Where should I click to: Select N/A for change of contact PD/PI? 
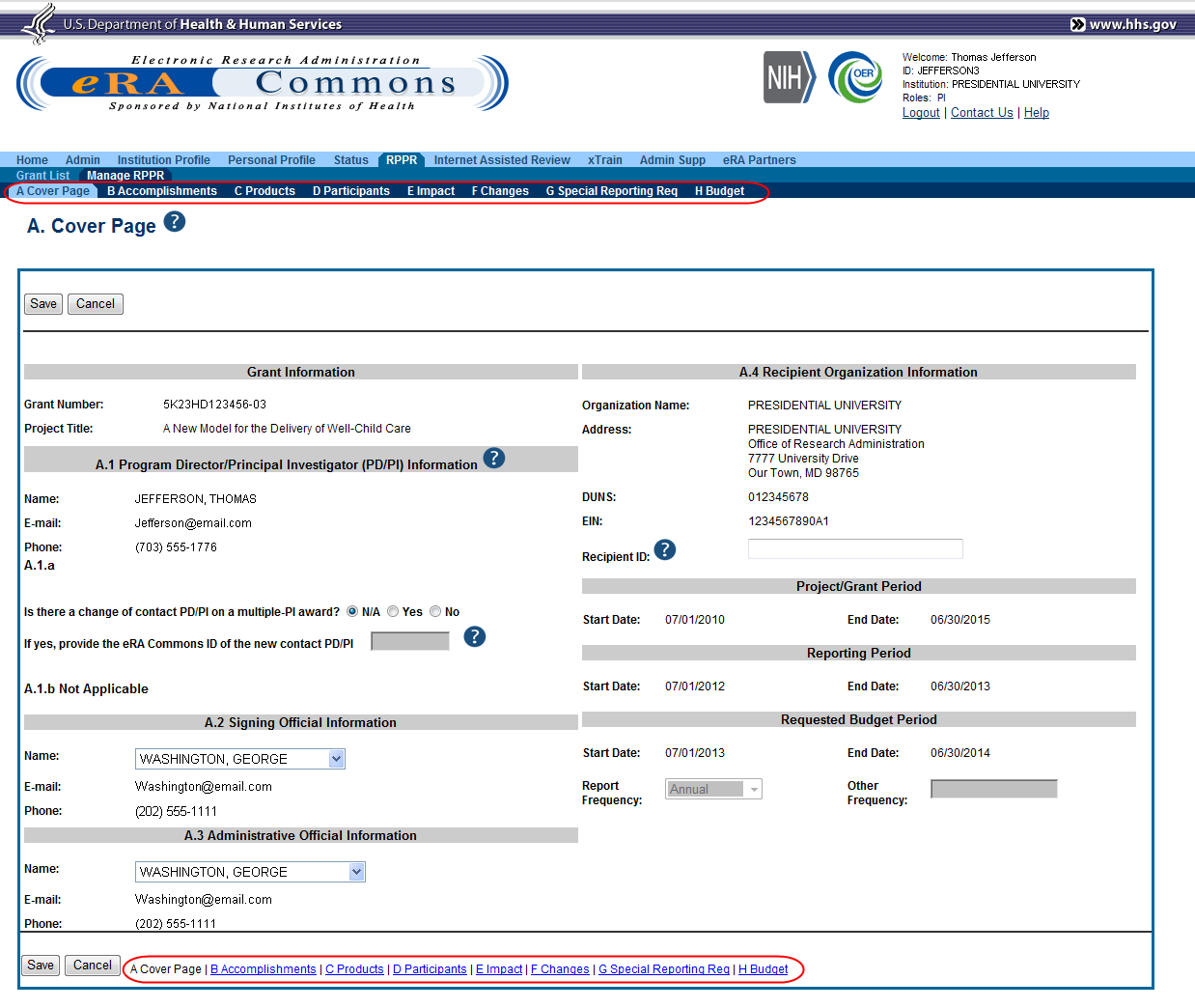(352, 611)
